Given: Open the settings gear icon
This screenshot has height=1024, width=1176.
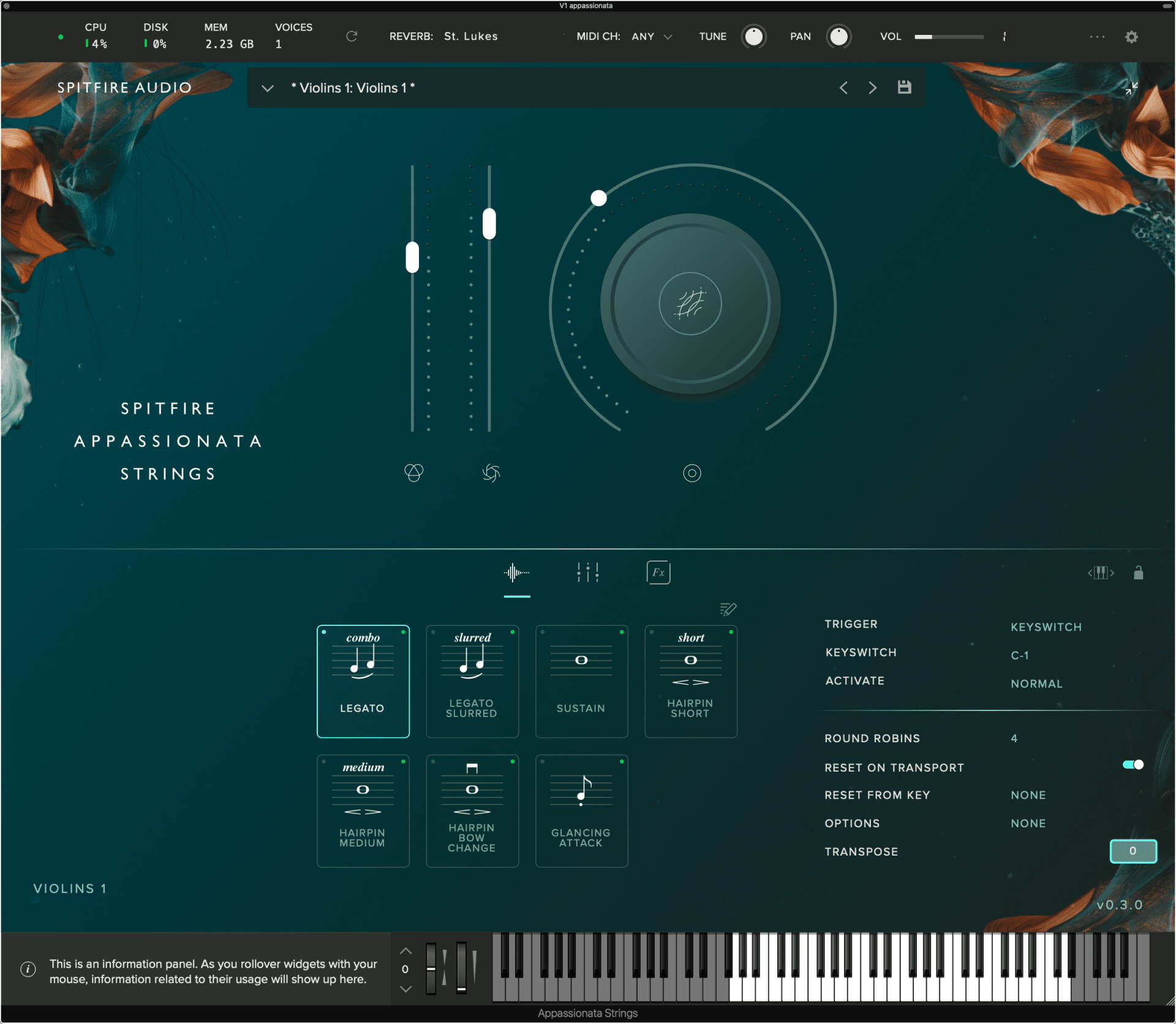Looking at the screenshot, I should [x=1131, y=37].
